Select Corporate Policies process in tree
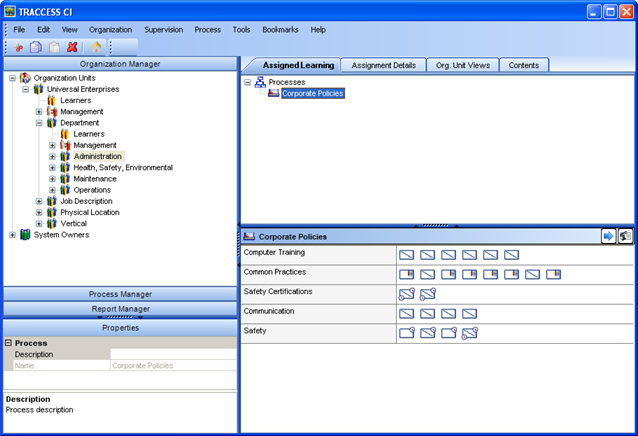The height and width of the screenshot is (436, 638). [312, 93]
